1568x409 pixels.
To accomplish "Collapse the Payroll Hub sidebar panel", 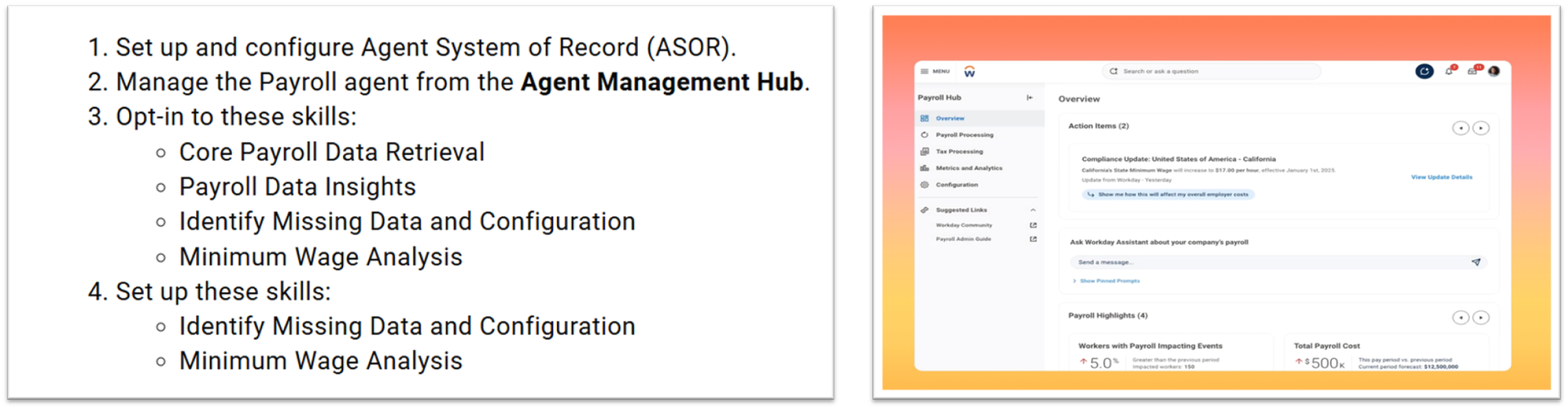I will 1030,98.
